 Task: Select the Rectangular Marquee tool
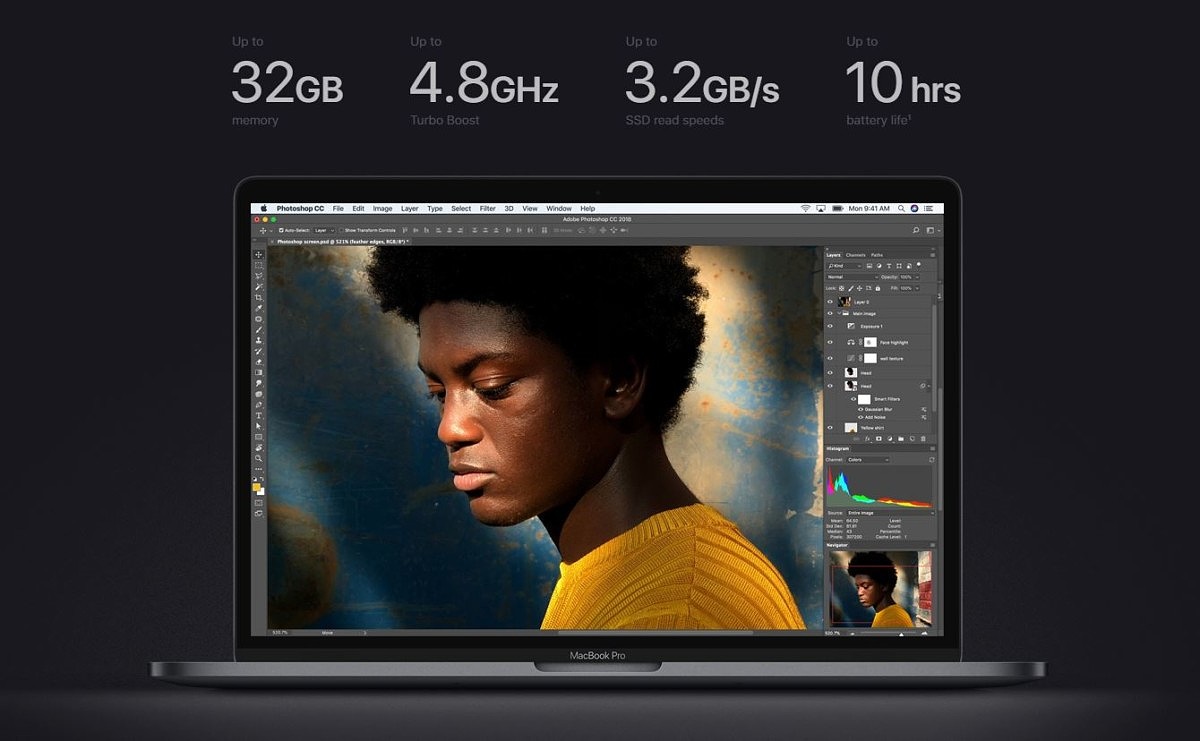(x=259, y=265)
